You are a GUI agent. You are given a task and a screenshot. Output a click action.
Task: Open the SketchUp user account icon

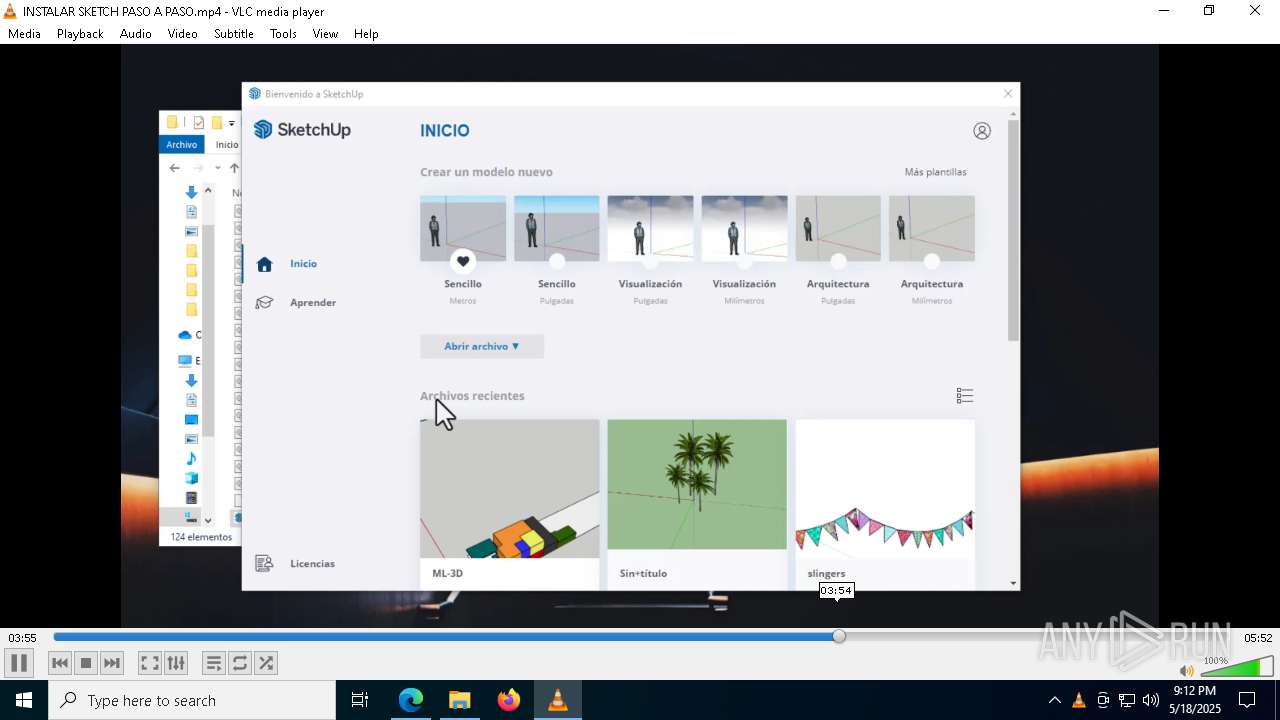(x=982, y=131)
